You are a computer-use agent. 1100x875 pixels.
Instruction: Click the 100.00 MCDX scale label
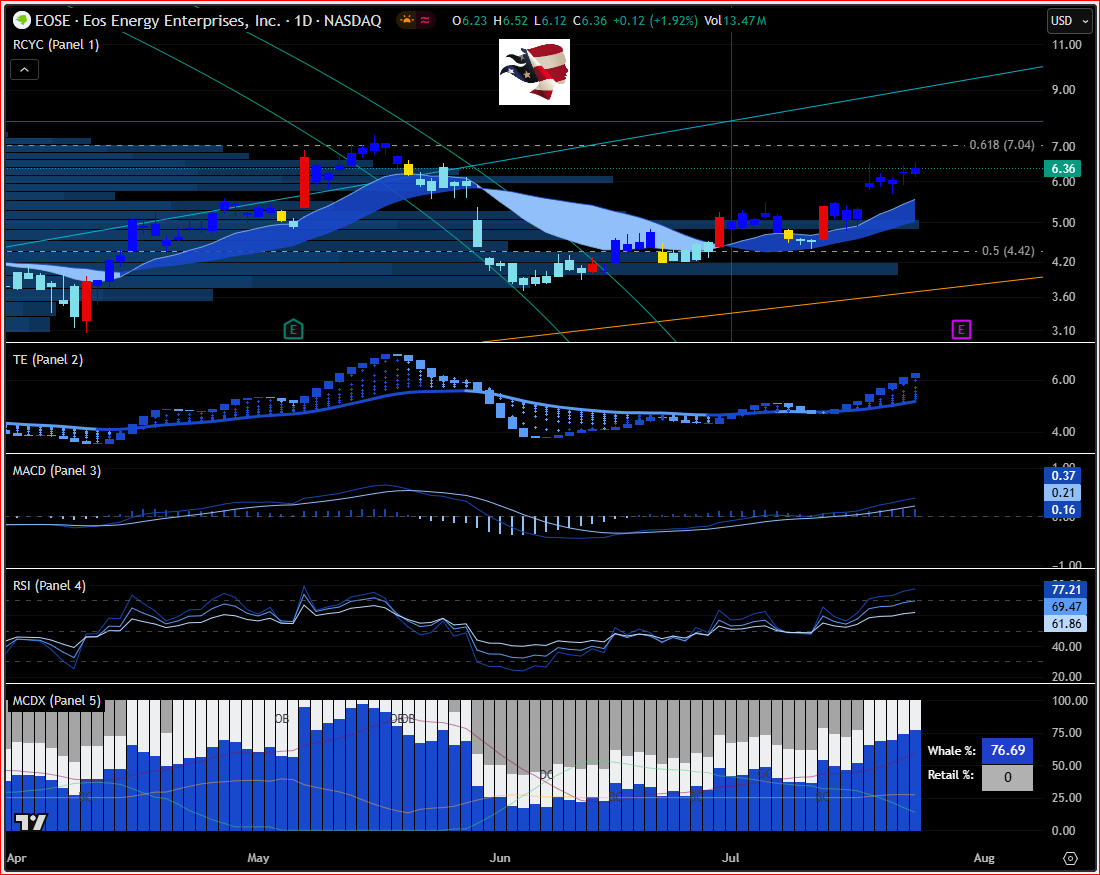click(x=1070, y=700)
